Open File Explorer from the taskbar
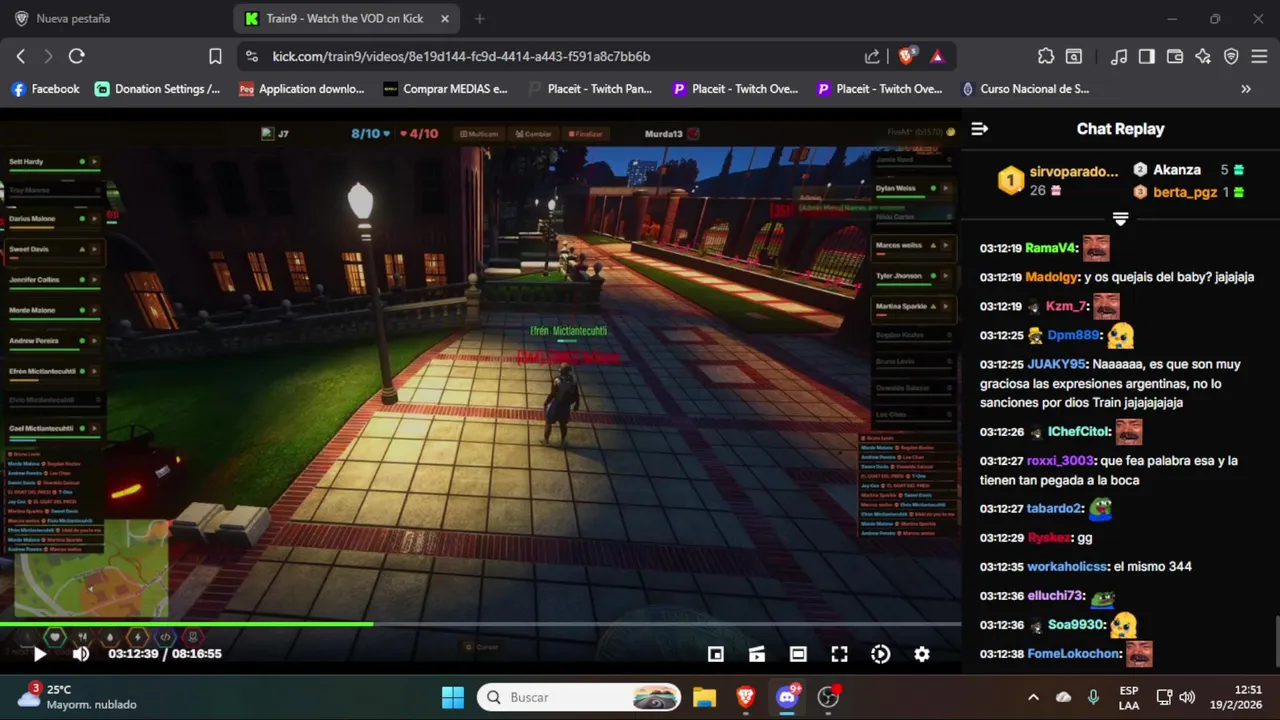Image resolution: width=1280 pixels, height=720 pixels. 704,697
